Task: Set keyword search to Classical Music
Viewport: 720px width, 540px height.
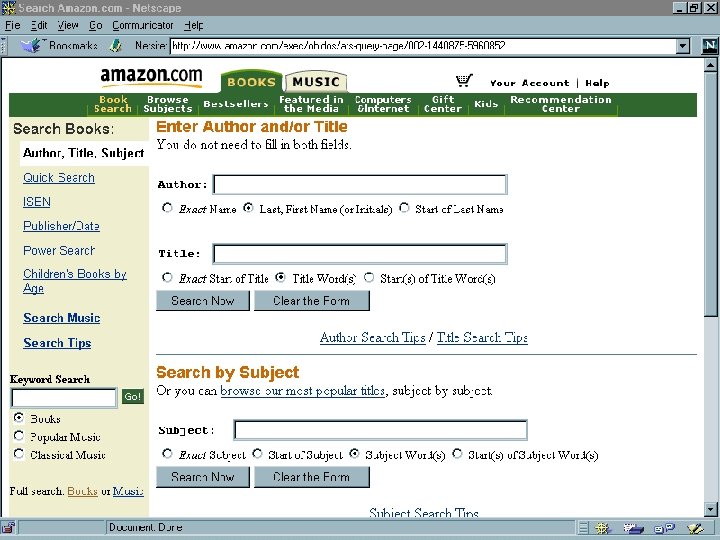Action: 18,454
